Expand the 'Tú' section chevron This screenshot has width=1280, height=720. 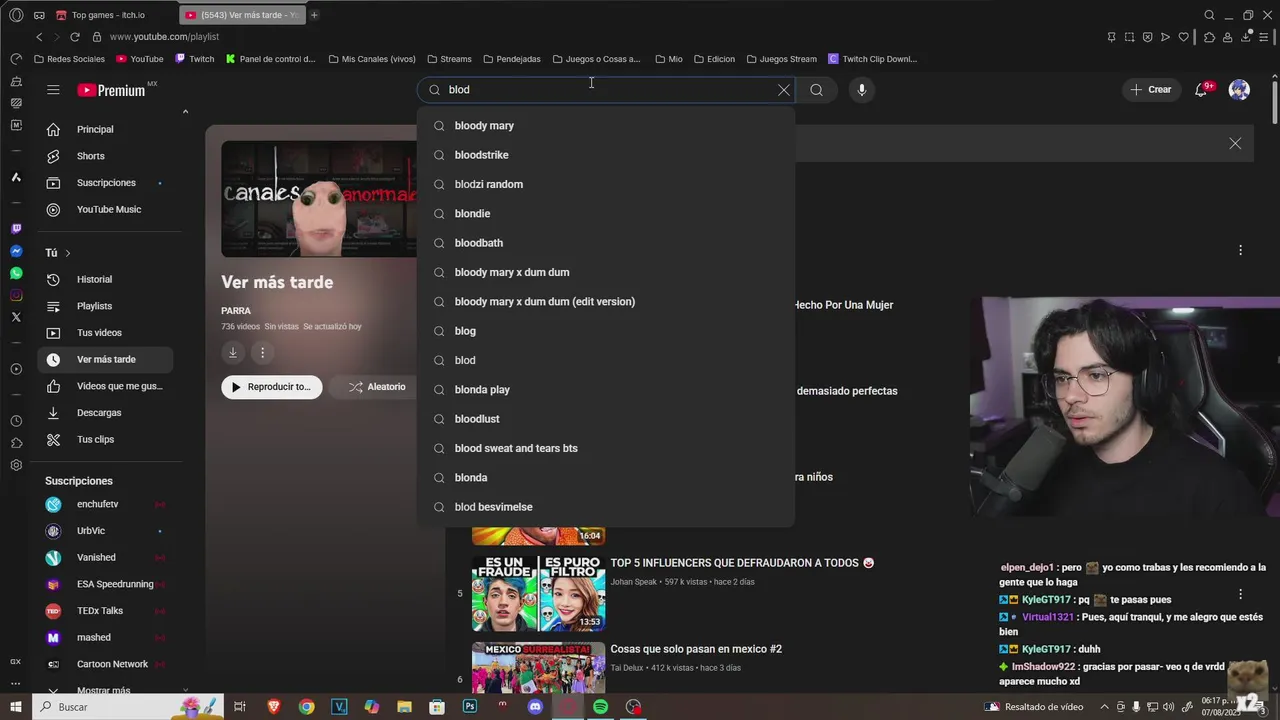68,253
